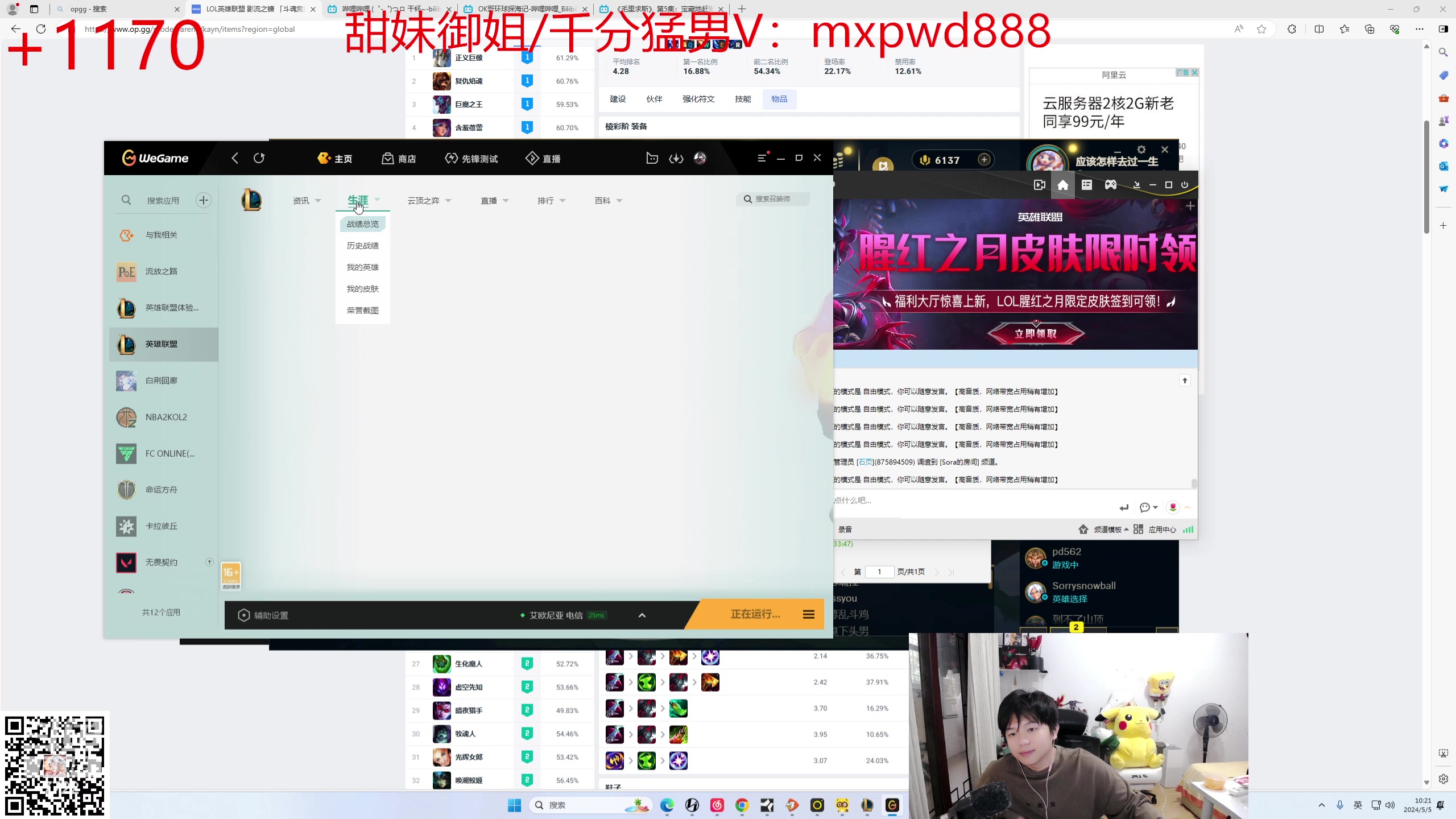Switch to the 物品 tab on the op.gg page
This screenshot has height=819, width=1456.
tap(779, 98)
